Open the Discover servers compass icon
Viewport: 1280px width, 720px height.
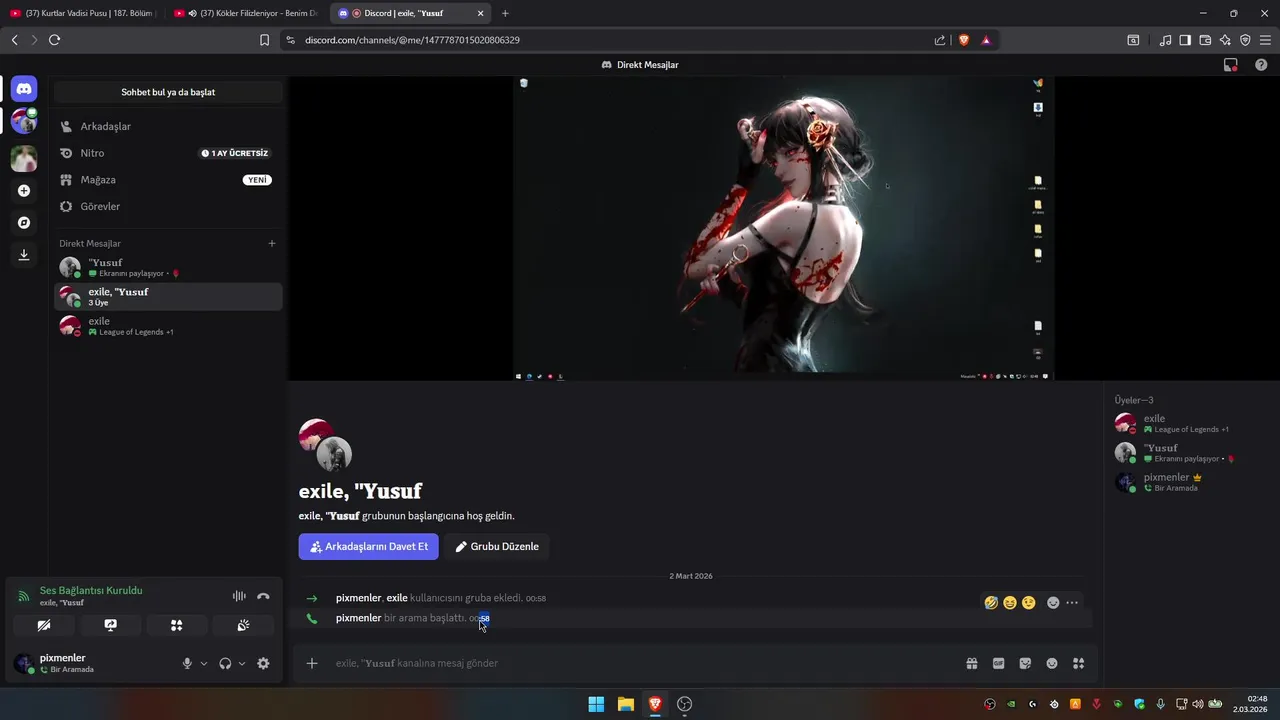click(24, 223)
